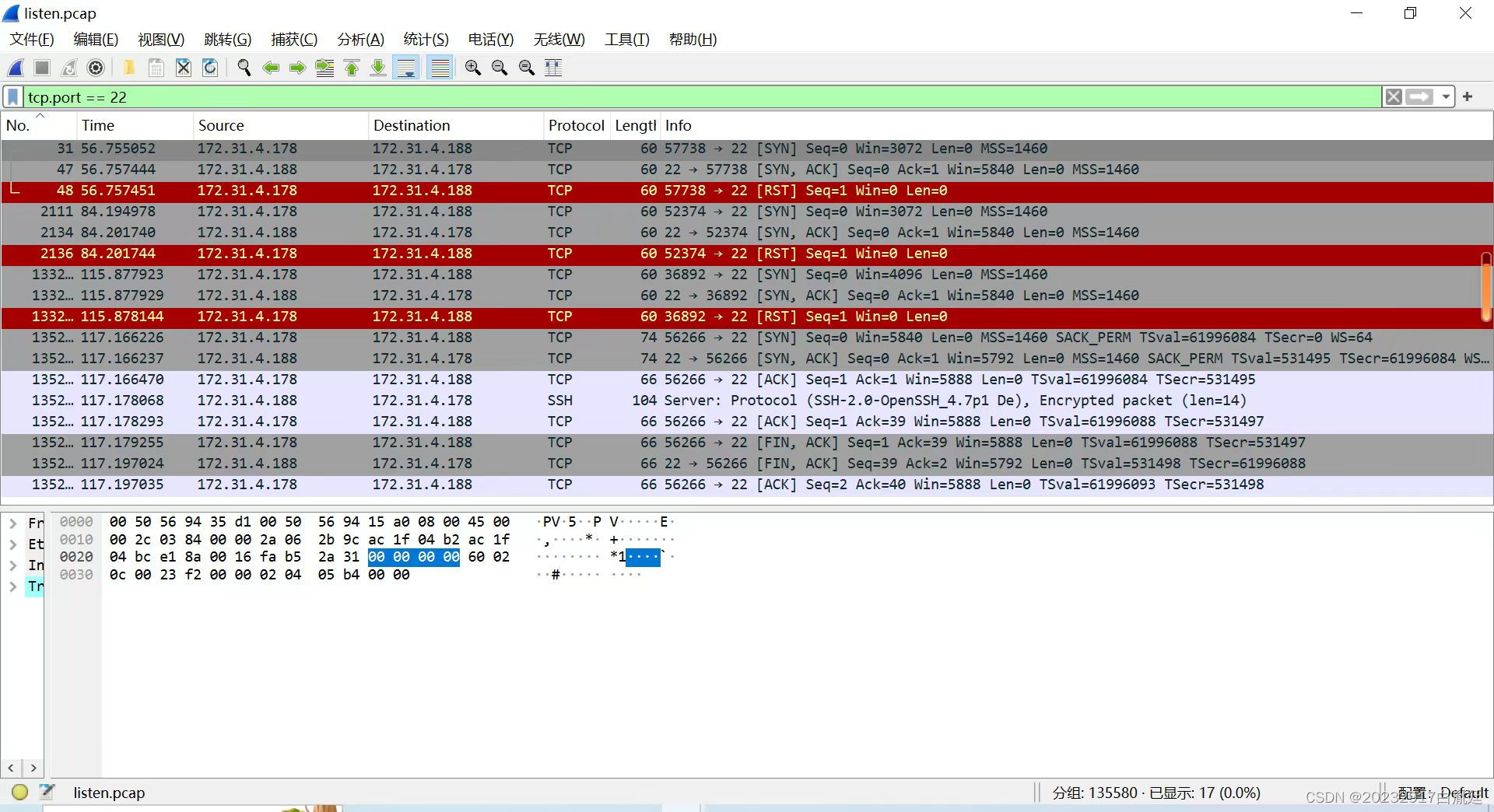The image size is (1494, 812).
Task: Reset text to normal size
Action: tap(527, 68)
